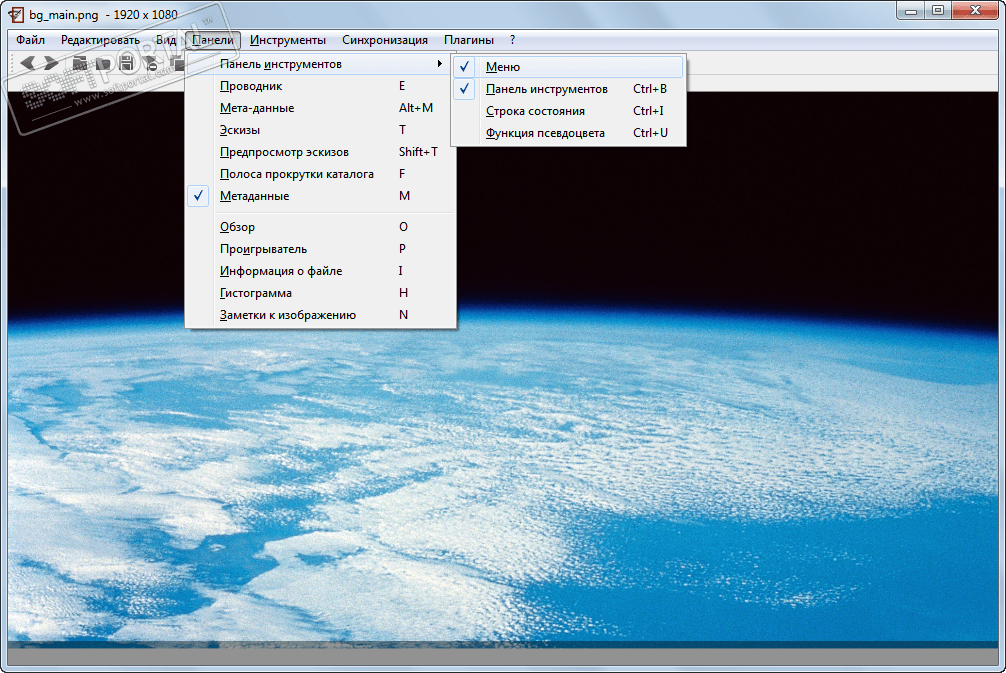Screen dimensions: 1006x673
Task: Click the open folder toolbar icon
Action: coord(80,63)
